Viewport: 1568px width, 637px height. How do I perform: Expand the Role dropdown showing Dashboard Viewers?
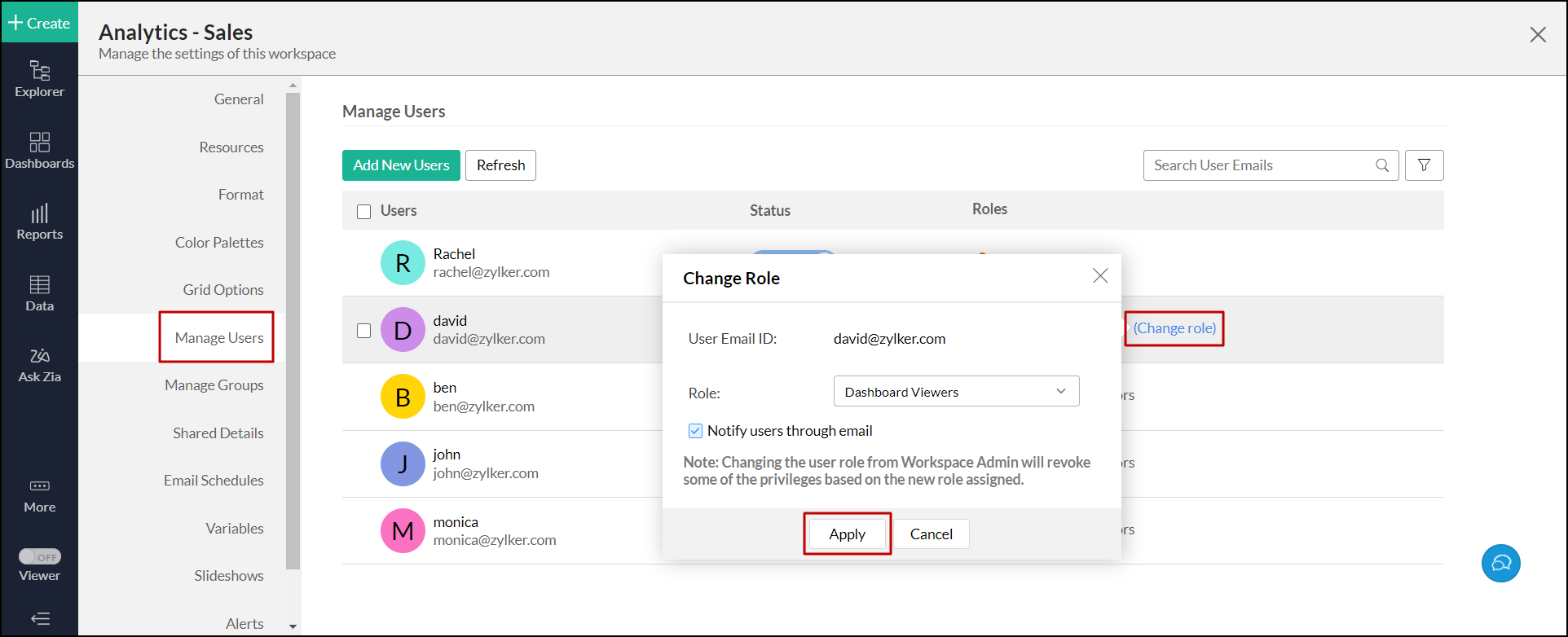[956, 392]
